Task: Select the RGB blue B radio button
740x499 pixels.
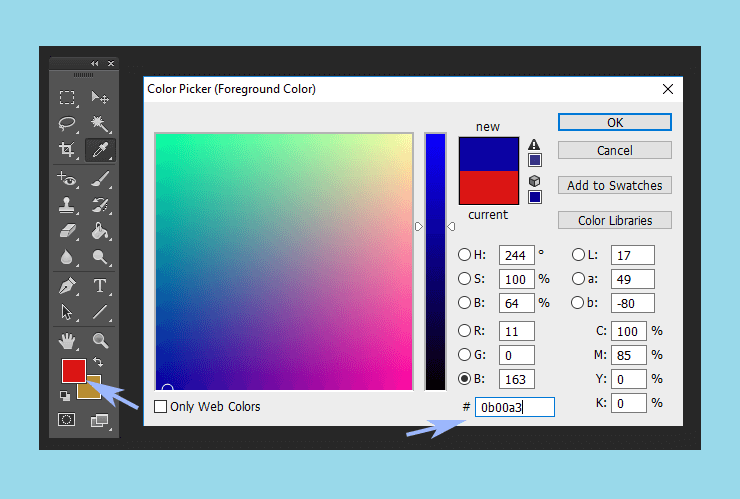Action: (x=464, y=378)
